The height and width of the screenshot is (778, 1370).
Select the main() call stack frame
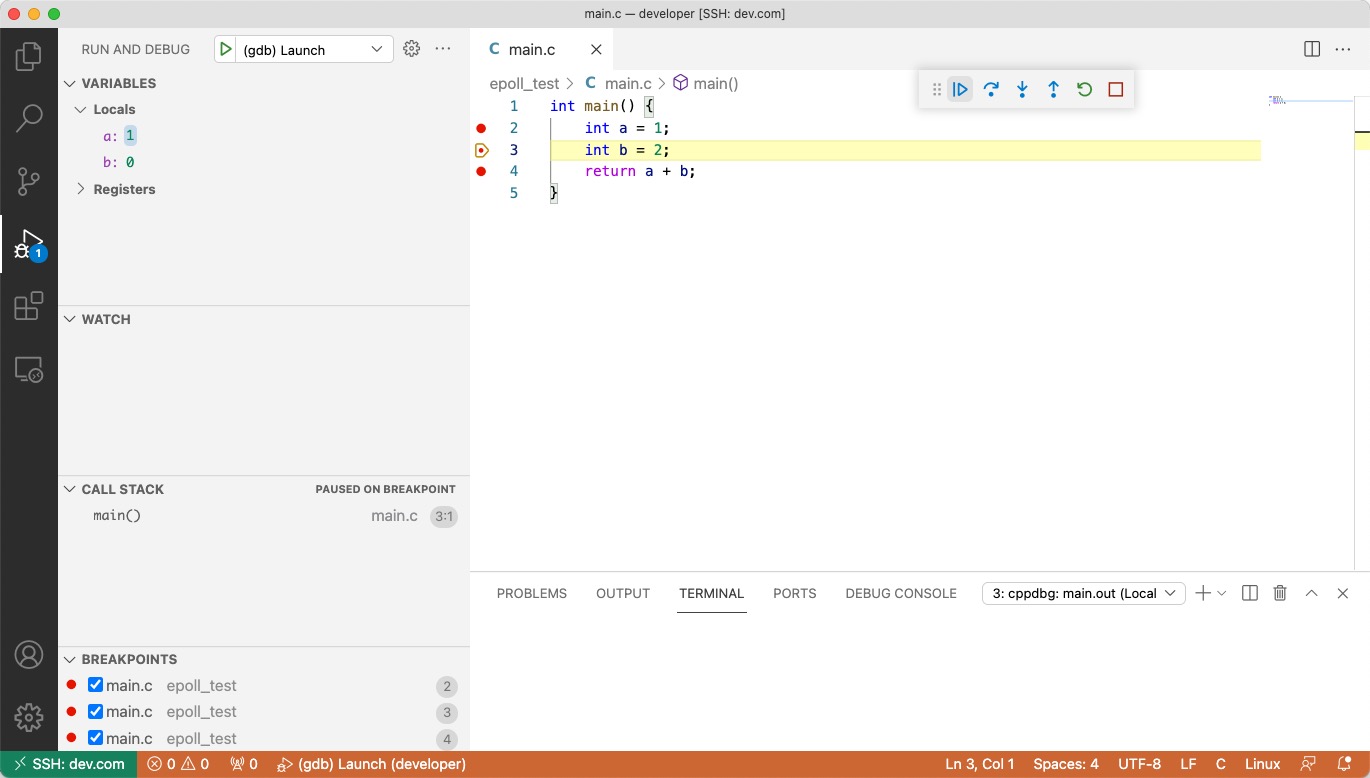point(117,516)
